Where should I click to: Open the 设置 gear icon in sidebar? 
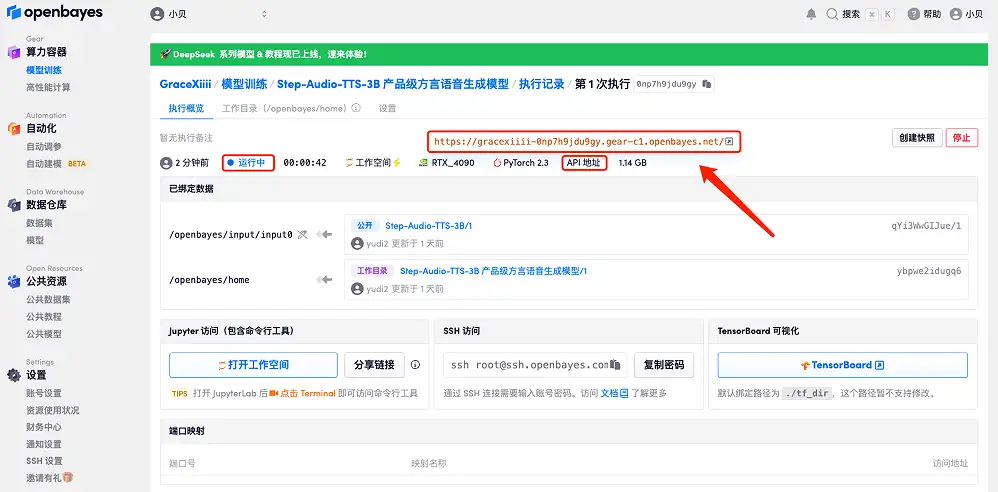click(14, 375)
